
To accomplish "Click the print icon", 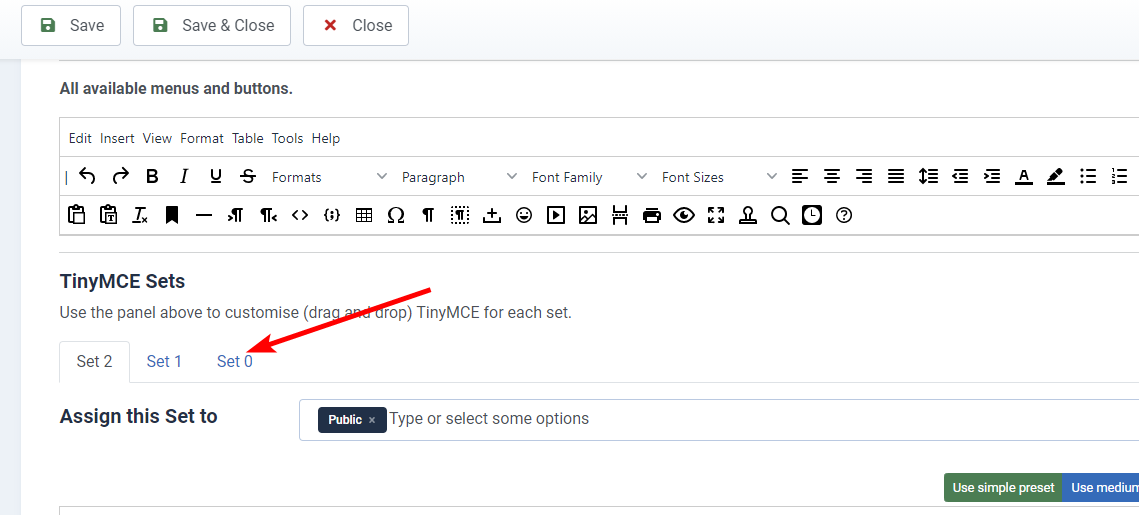I will [x=652, y=215].
